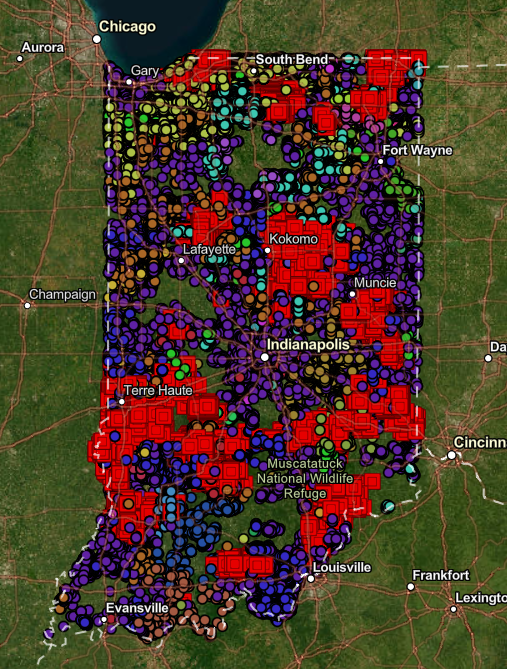Viewport: 507px width, 669px height.
Task: Select the white dot marking Aurora
Action: point(20,58)
